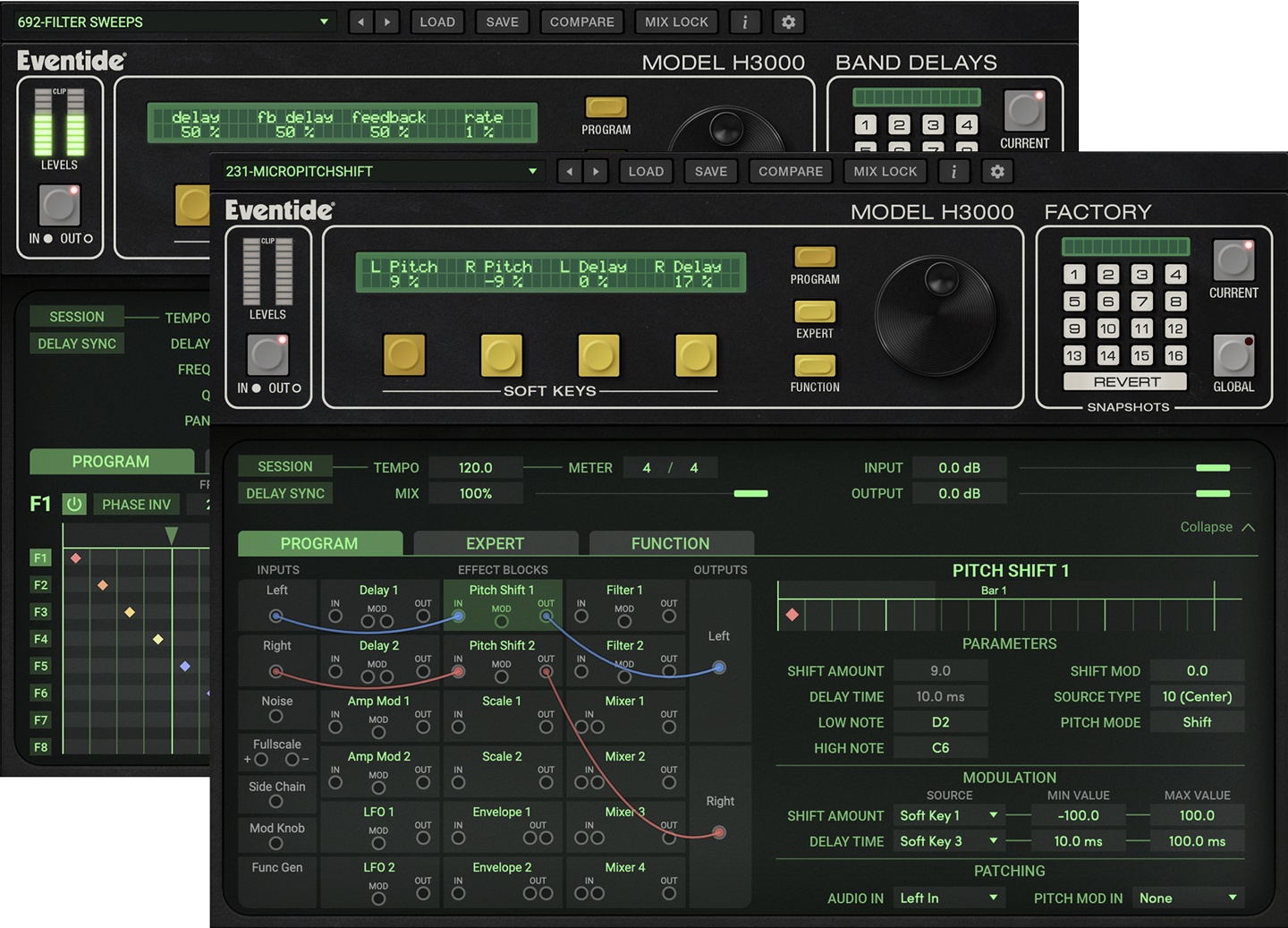Click COMPARE in Filter Sweeps window
The height and width of the screenshot is (928, 1288).
coord(582,21)
